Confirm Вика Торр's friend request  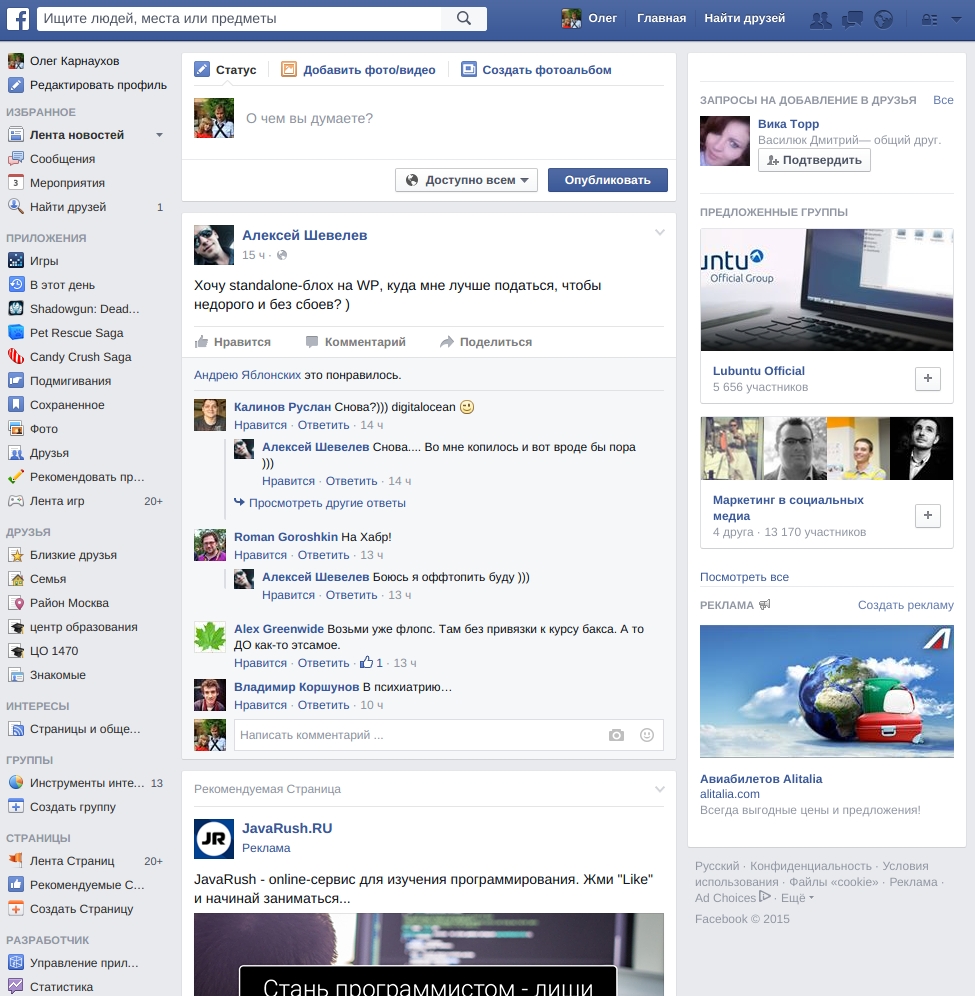click(x=814, y=160)
